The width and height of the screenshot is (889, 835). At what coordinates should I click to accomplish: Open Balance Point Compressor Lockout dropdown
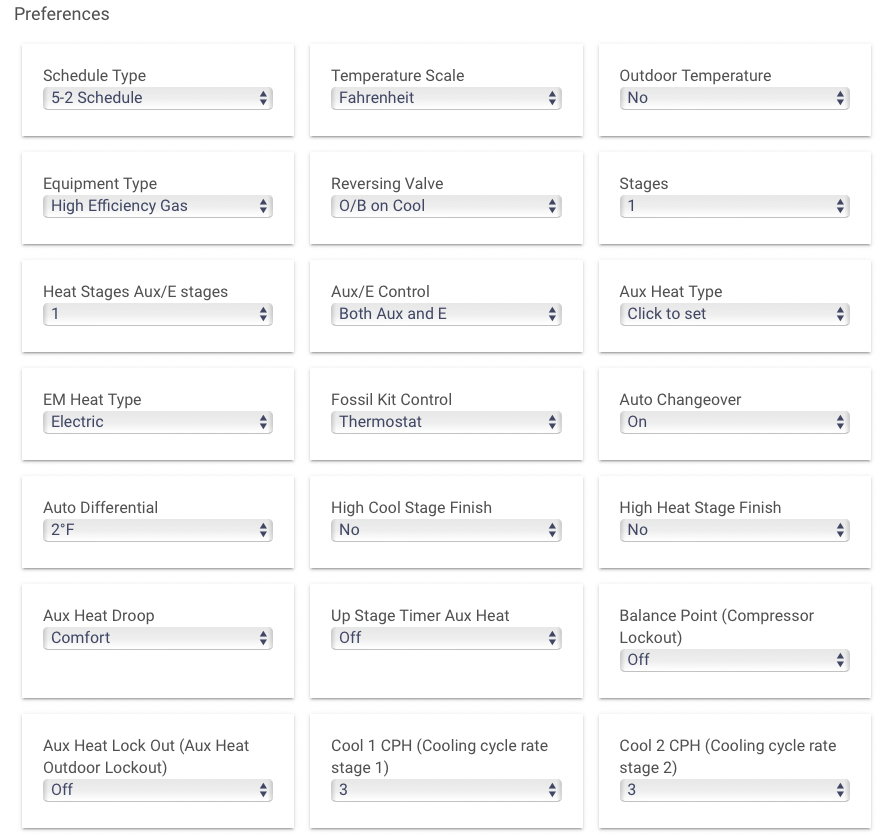[x=734, y=660]
